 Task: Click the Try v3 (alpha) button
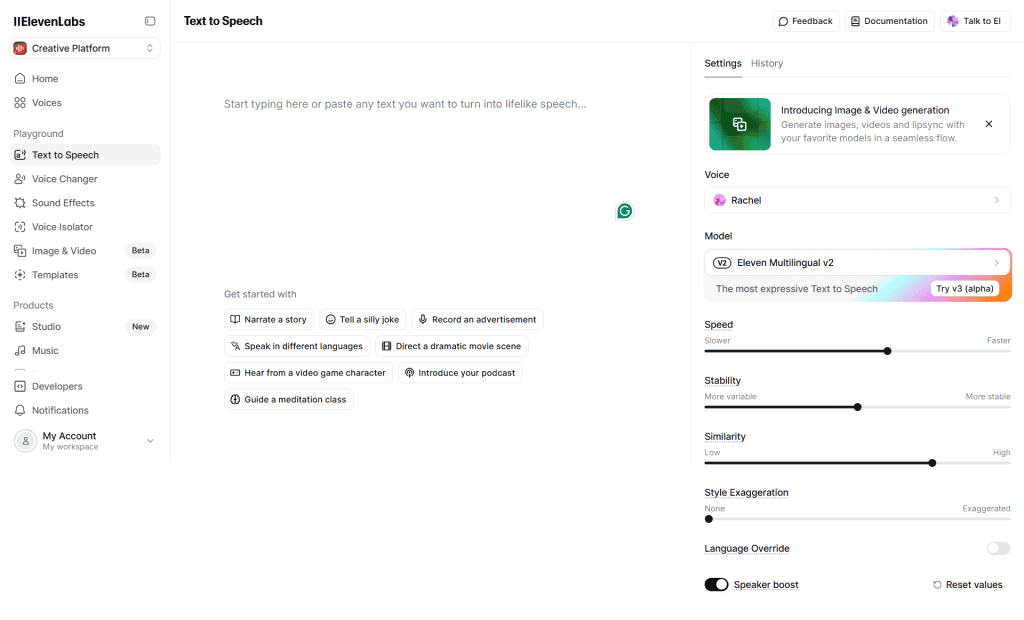[964, 288]
